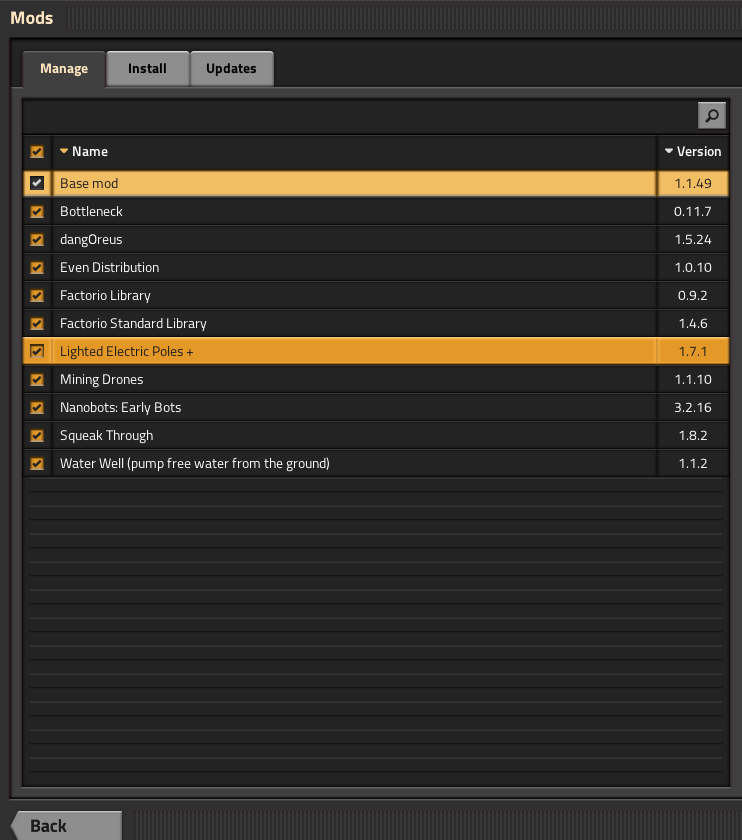Select the Water Well mod name
The height and width of the screenshot is (840, 742).
pyautogui.click(x=194, y=463)
